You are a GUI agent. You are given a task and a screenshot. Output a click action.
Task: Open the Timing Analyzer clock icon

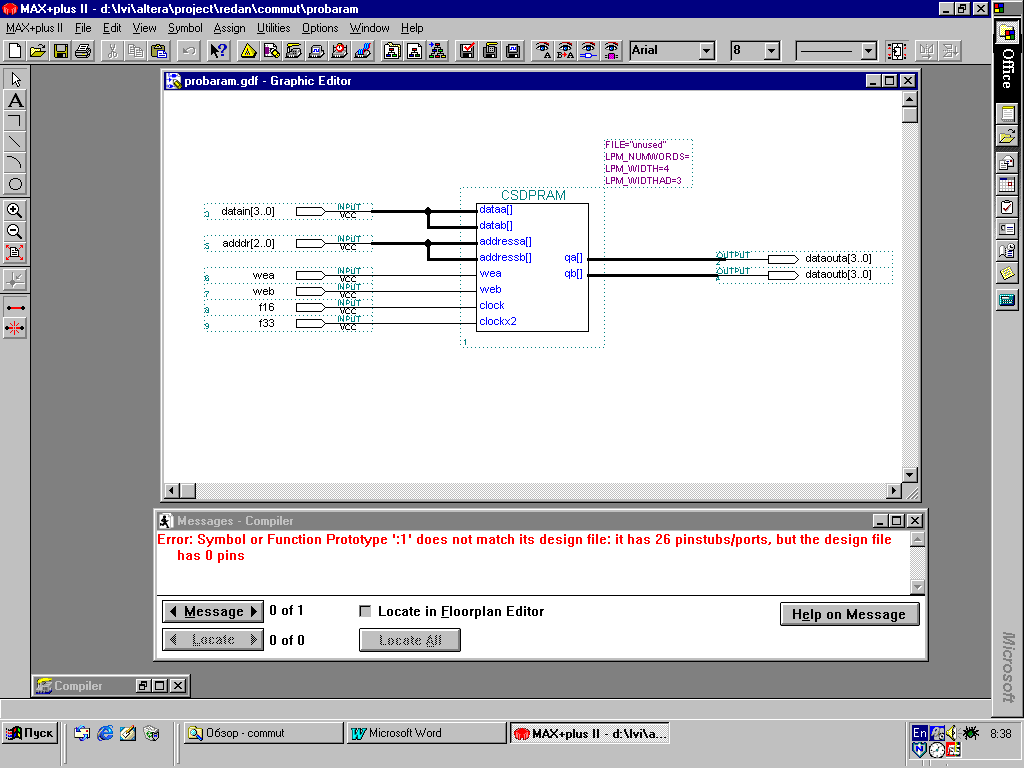point(340,51)
